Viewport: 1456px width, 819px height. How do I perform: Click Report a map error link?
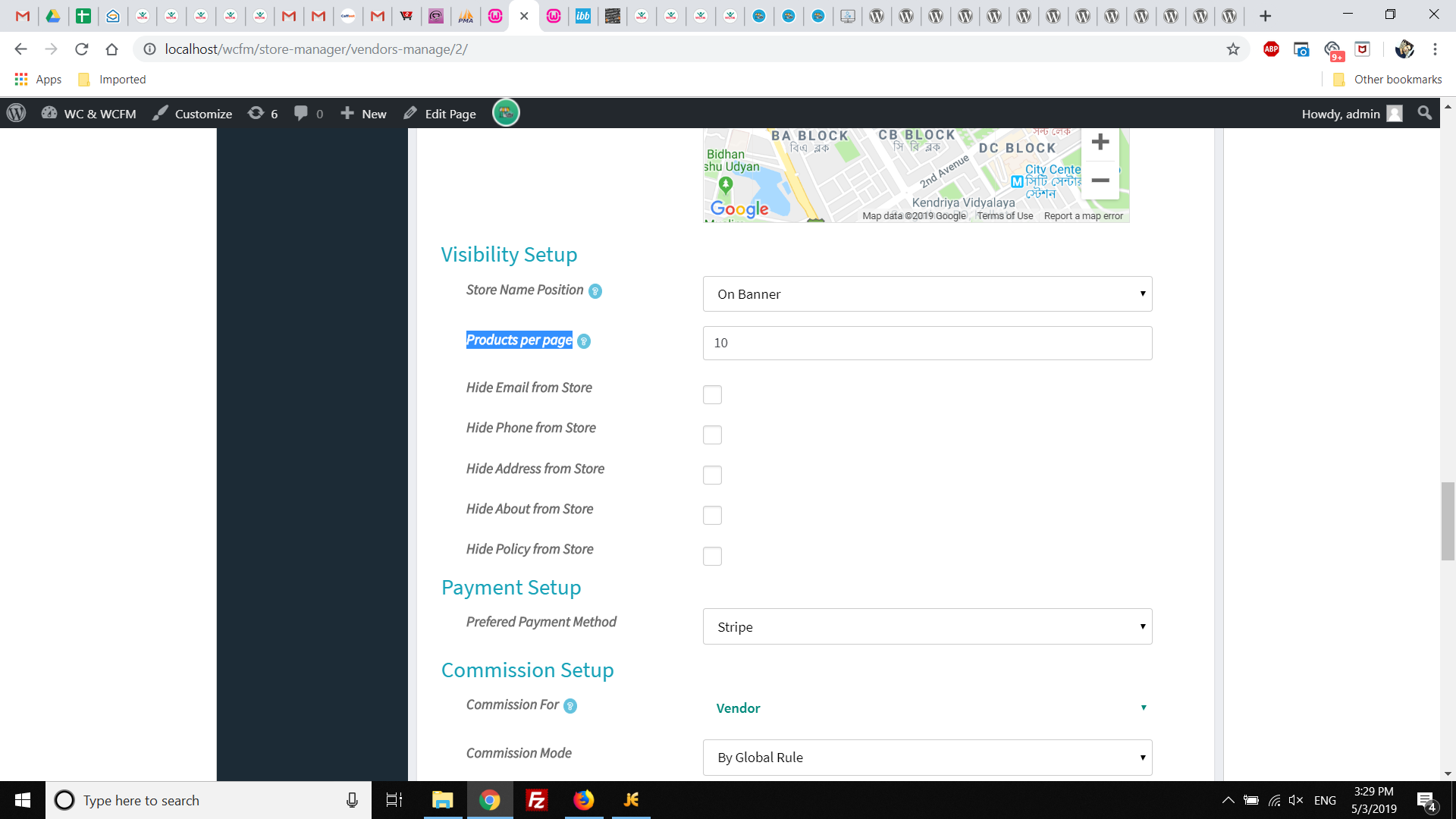point(1083,216)
